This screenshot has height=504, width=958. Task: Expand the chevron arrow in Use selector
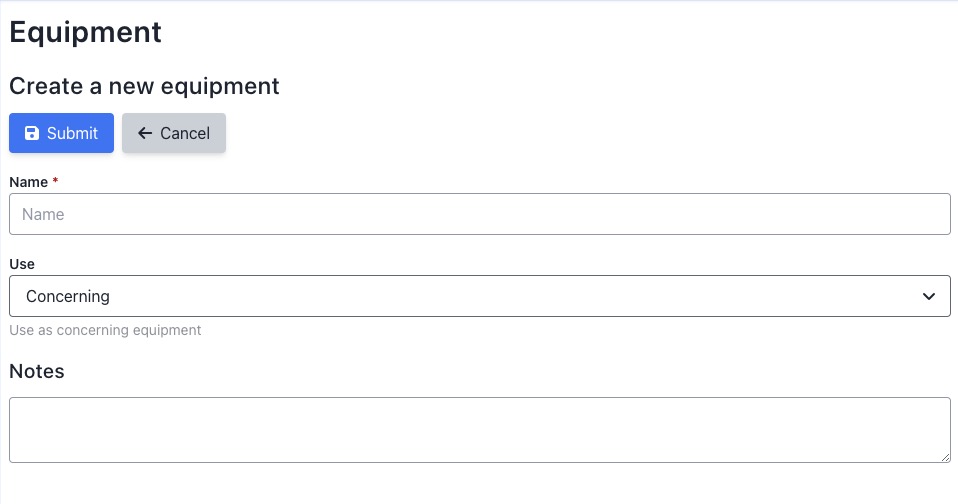click(929, 296)
